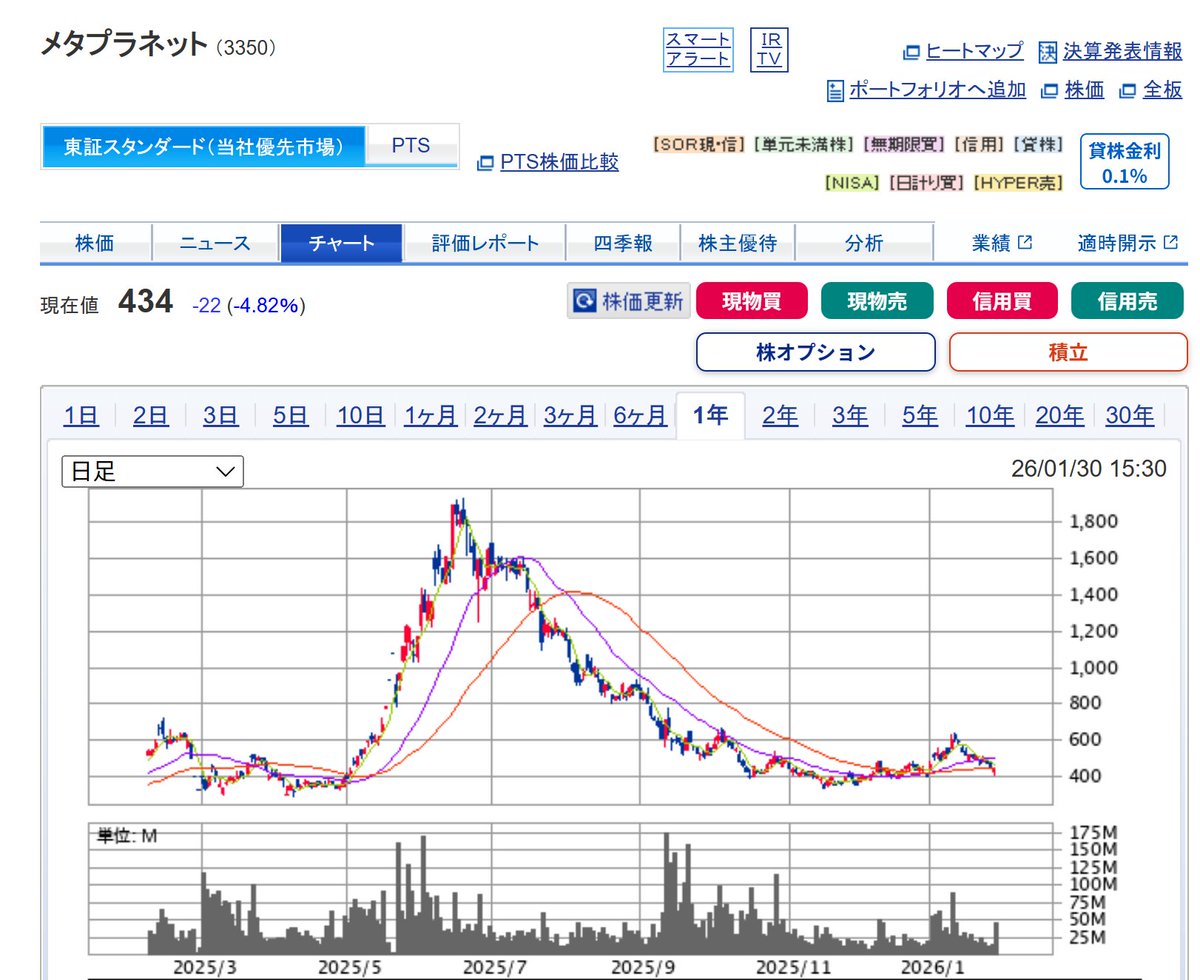Click the 株オプション button
This screenshot has width=1200, height=980.
[x=816, y=352]
